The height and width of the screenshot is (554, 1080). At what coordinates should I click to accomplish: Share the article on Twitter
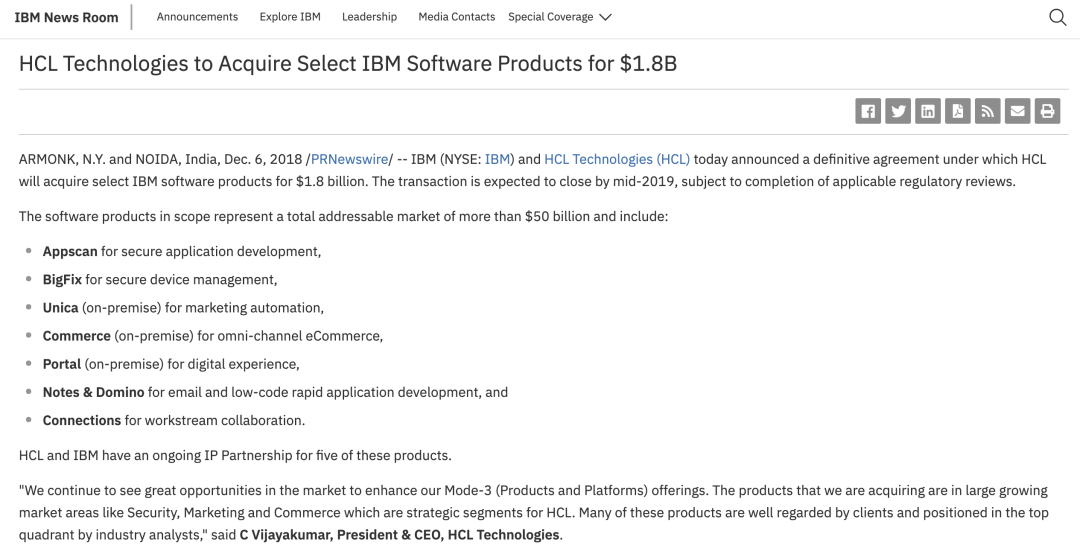tap(898, 111)
